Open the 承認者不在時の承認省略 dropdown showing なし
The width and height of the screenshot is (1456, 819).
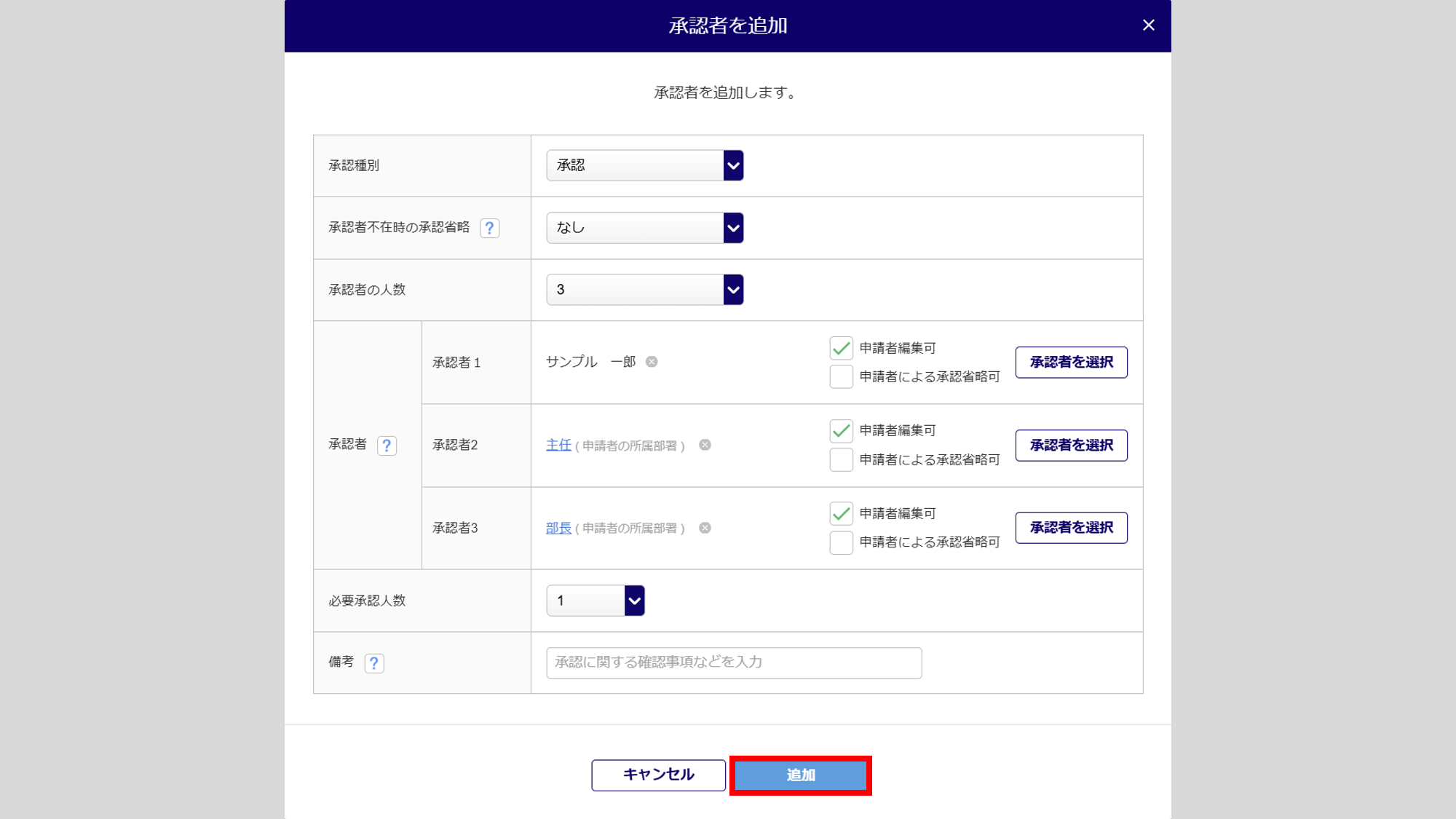tap(644, 228)
